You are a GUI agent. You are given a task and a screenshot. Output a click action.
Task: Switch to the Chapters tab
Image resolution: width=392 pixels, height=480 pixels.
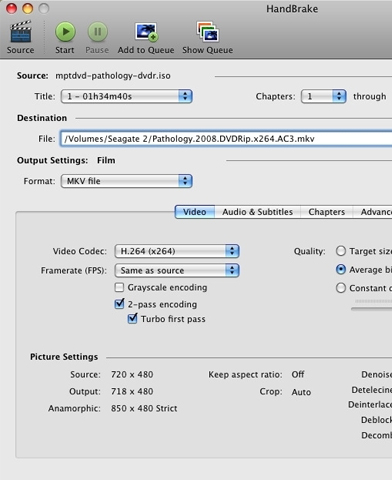click(327, 212)
